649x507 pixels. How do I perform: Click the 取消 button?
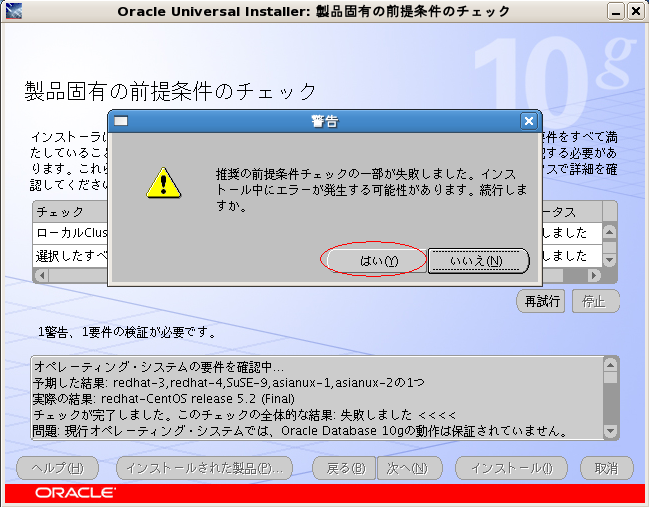(606, 468)
